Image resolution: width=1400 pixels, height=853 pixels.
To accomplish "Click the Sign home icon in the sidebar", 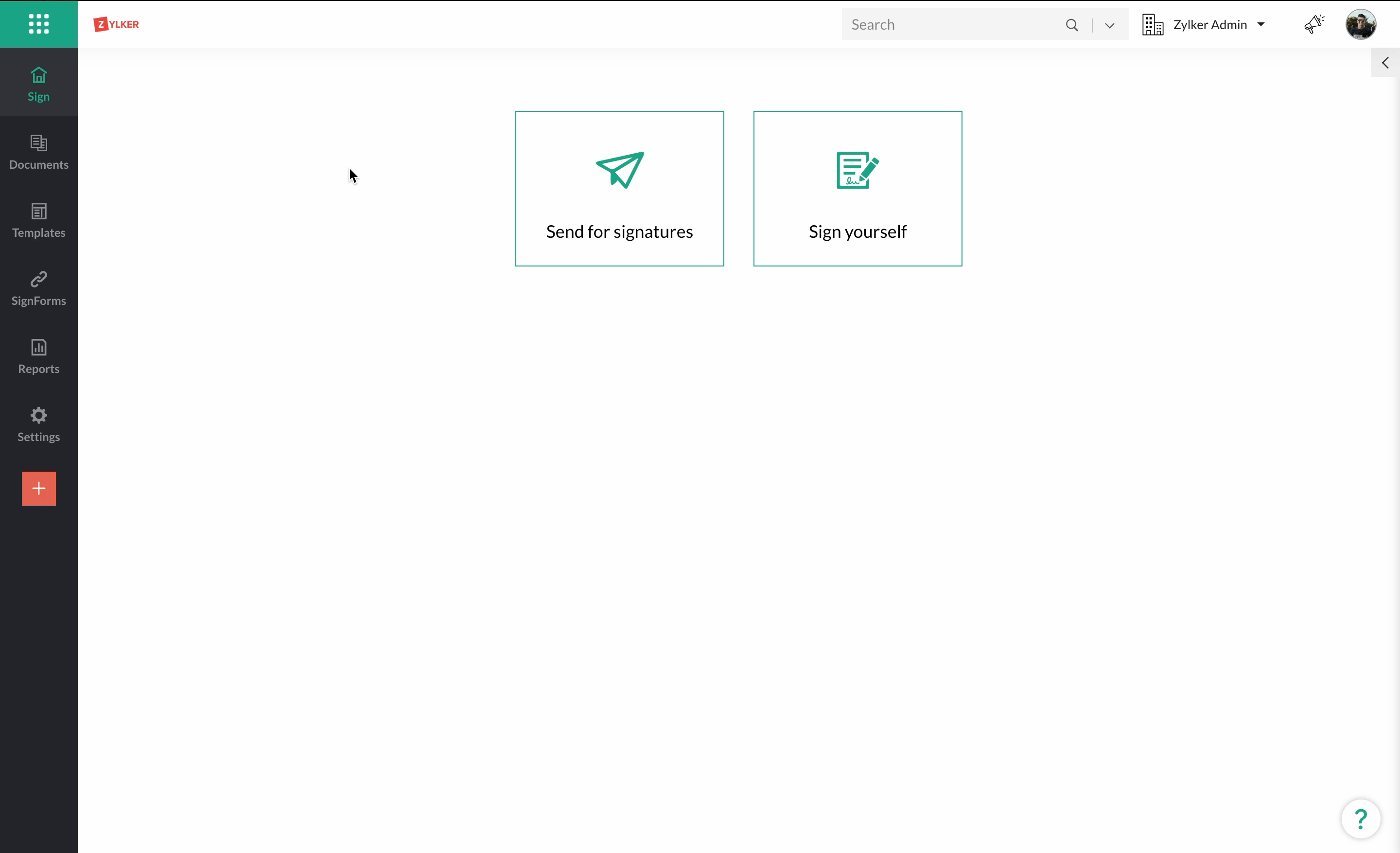I will point(38,75).
